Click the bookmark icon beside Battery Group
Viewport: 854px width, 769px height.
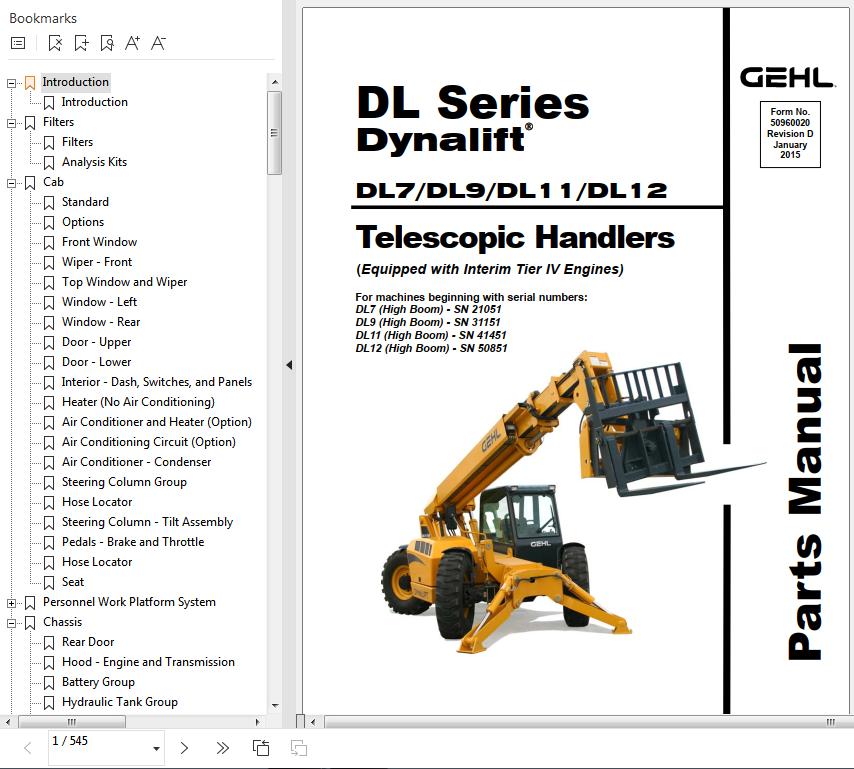click(x=49, y=682)
